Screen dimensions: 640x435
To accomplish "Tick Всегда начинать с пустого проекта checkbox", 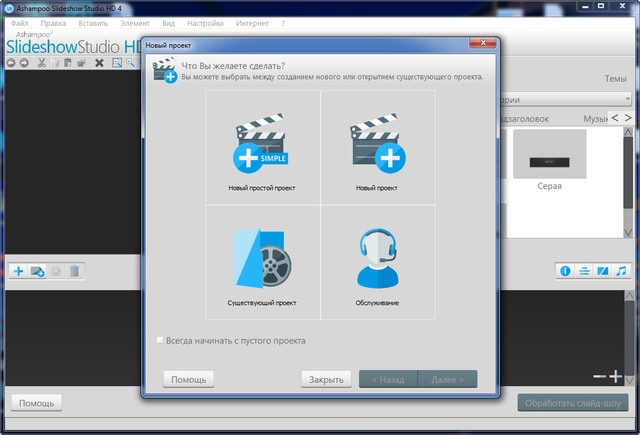I will 160,340.
